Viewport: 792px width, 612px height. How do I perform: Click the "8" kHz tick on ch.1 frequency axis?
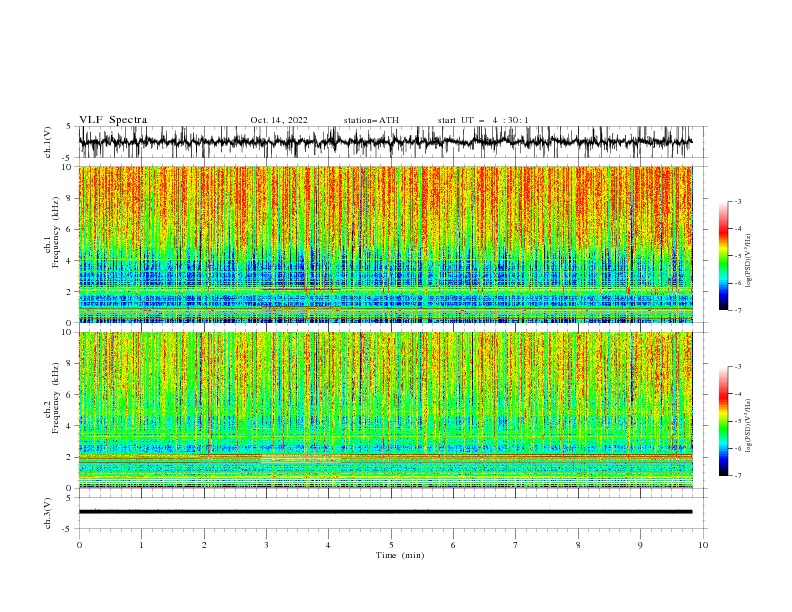(71, 198)
